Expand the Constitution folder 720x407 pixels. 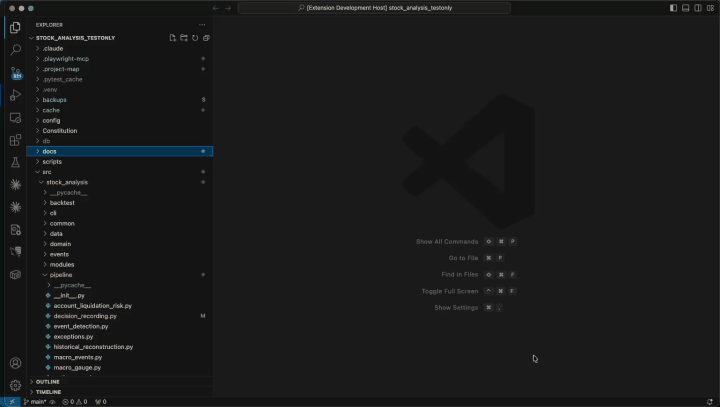click(119, 130)
